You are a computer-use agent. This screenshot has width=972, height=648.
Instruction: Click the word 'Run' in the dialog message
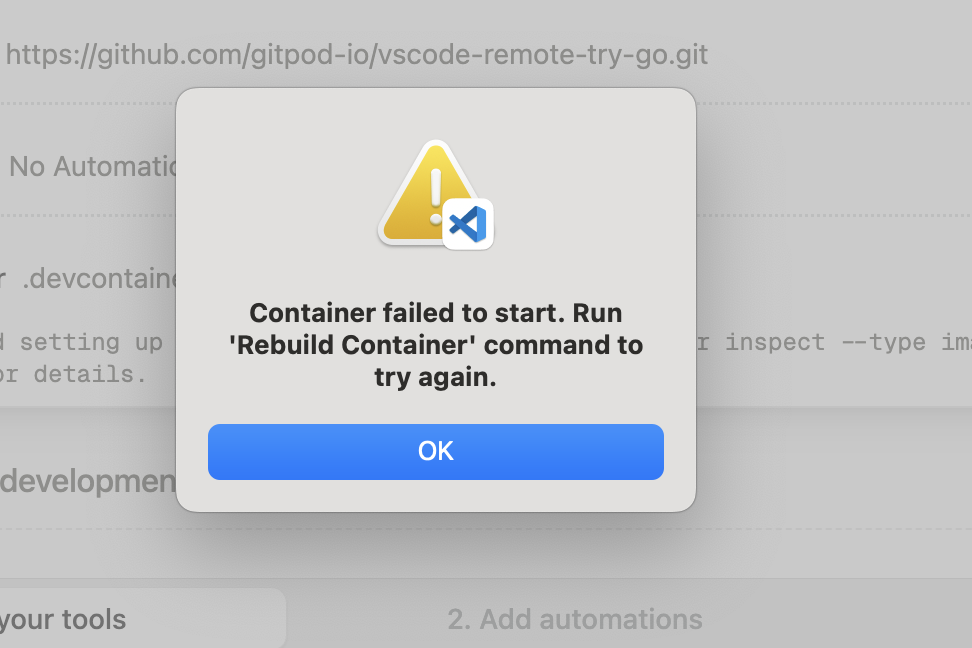point(597,313)
